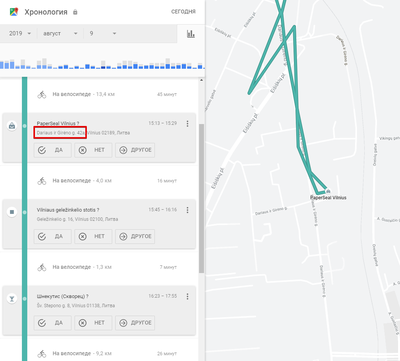Click bicycle icon for 13,4 км ride
This screenshot has width=400, height=361.
42,94
